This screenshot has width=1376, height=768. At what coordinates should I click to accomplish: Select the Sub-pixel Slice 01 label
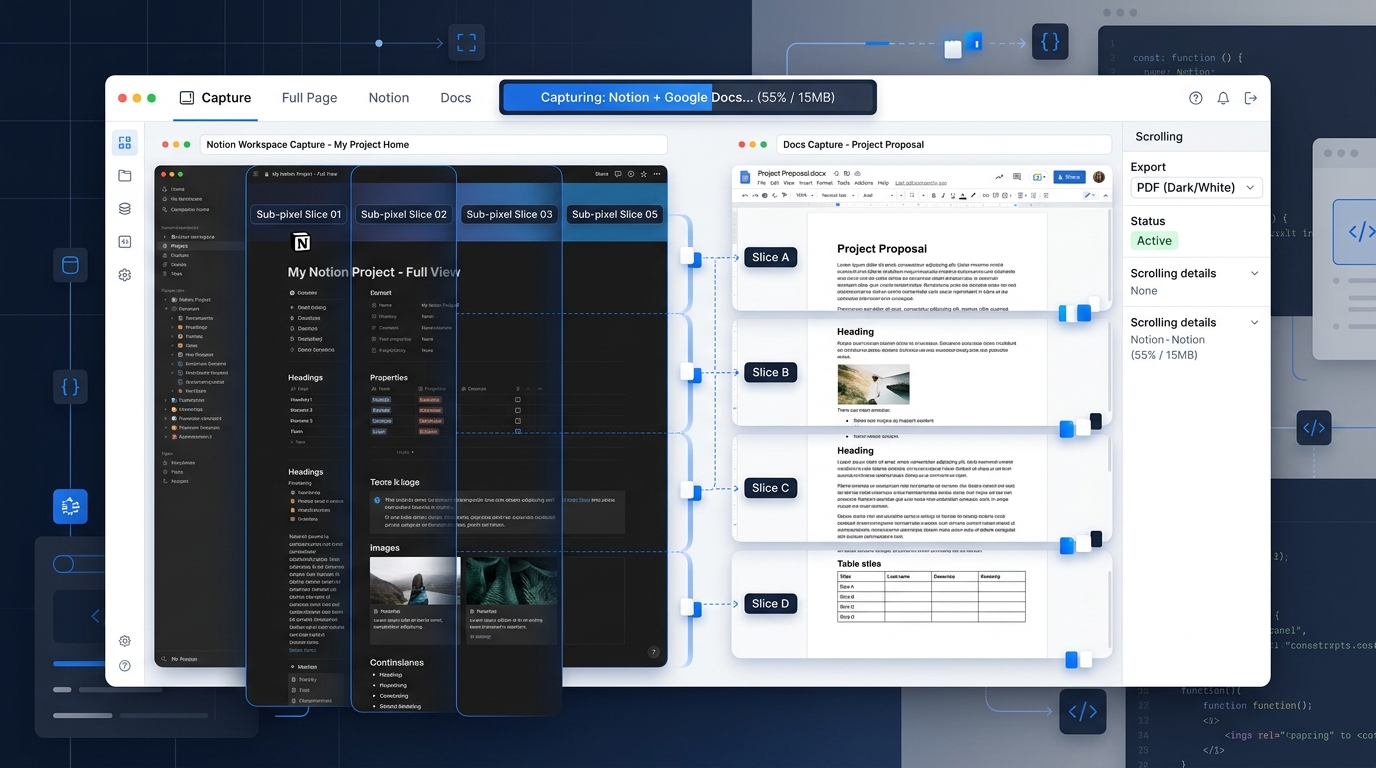point(299,214)
